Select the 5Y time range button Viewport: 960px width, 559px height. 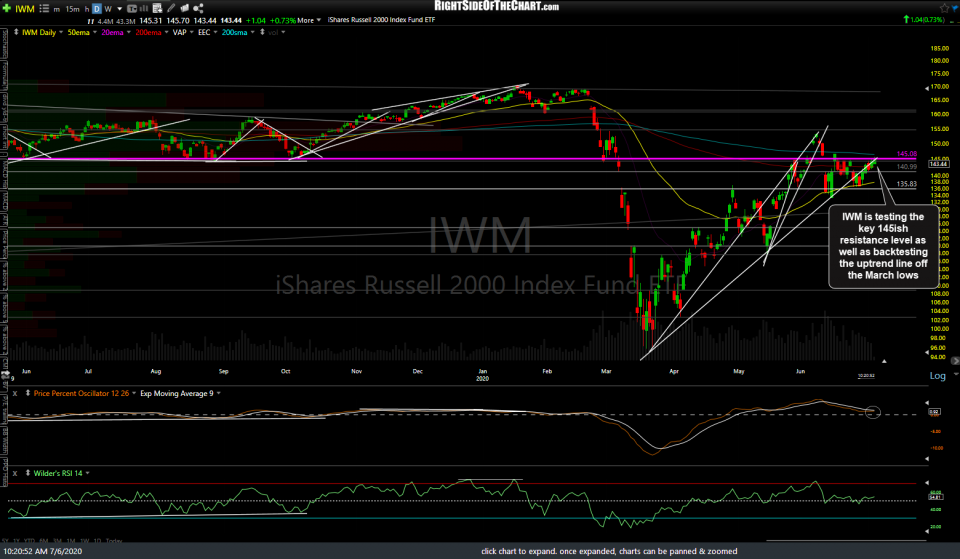click(6, 541)
